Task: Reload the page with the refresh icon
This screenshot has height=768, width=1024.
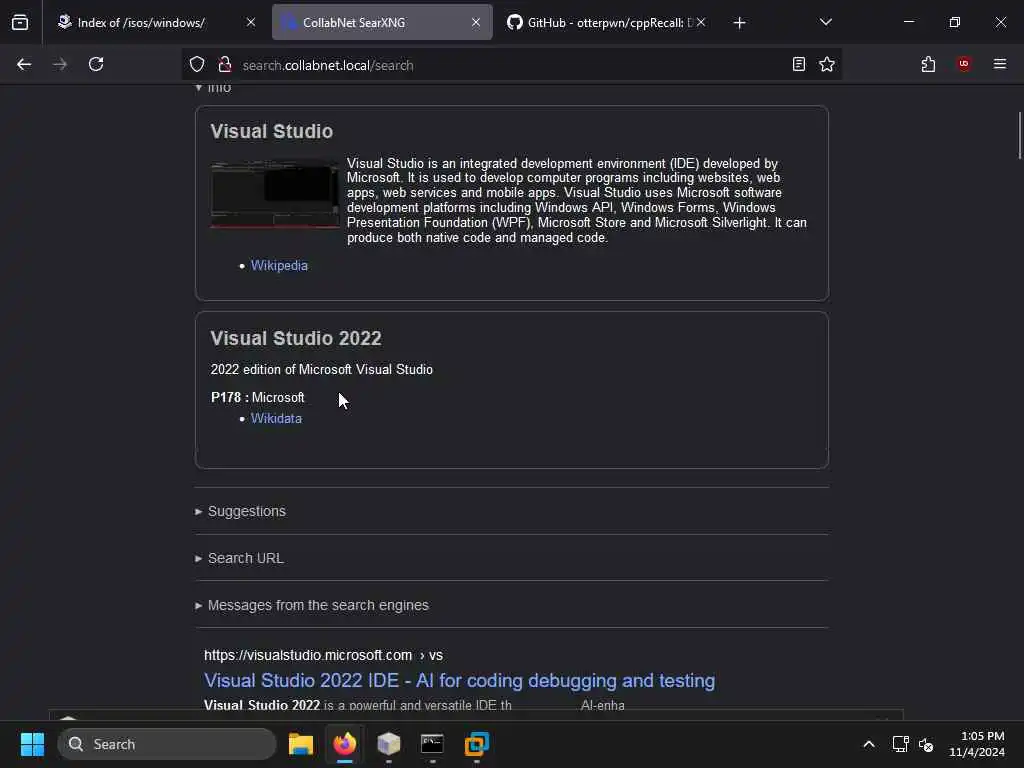Action: (x=96, y=64)
